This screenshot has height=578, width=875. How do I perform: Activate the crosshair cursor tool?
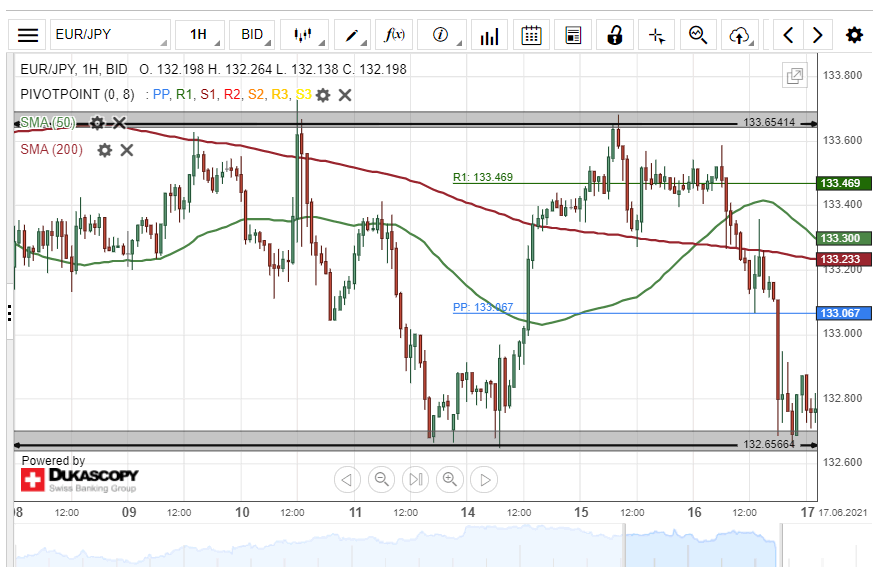coord(656,35)
